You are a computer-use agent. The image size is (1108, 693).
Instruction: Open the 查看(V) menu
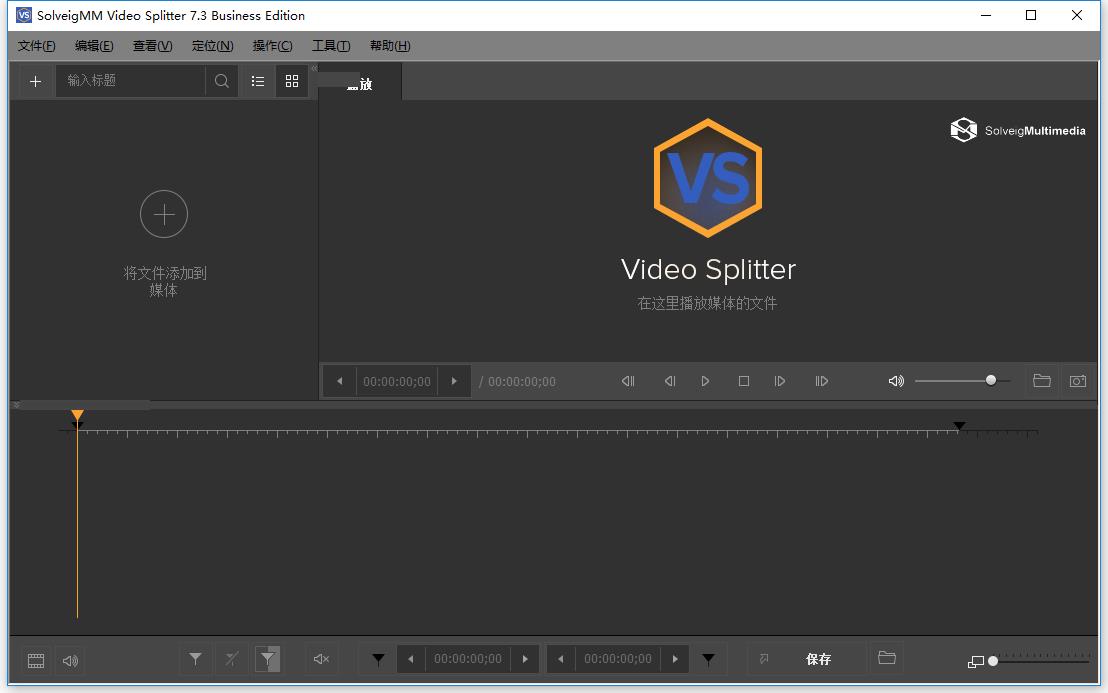[x=153, y=46]
